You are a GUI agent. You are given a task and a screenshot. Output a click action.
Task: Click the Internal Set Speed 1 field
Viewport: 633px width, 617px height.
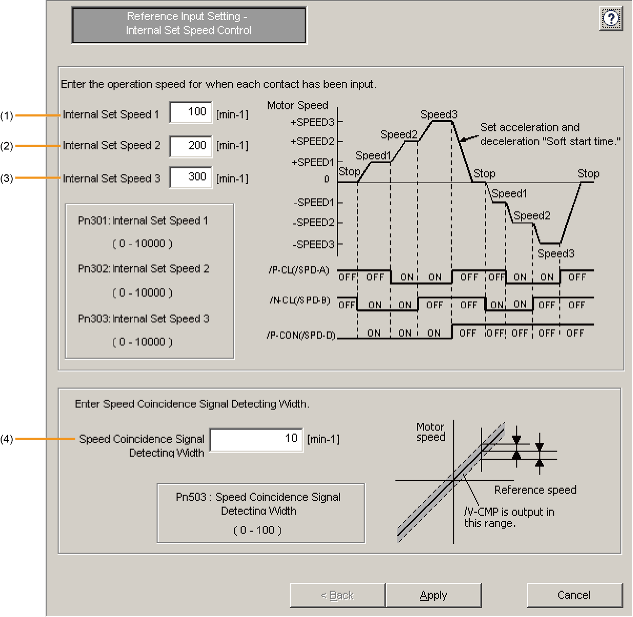tap(190, 114)
